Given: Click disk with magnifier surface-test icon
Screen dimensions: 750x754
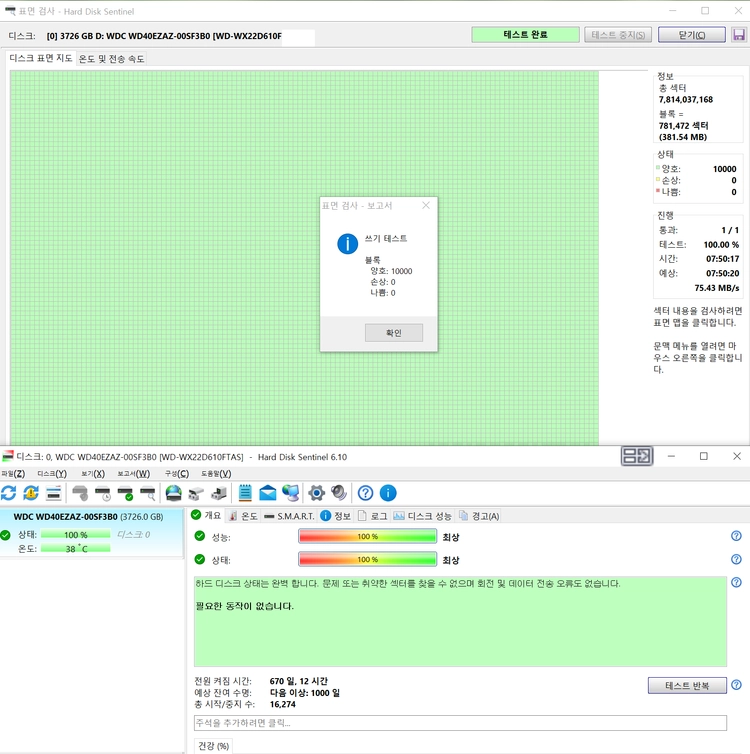Looking at the screenshot, I should click(148, 493).
